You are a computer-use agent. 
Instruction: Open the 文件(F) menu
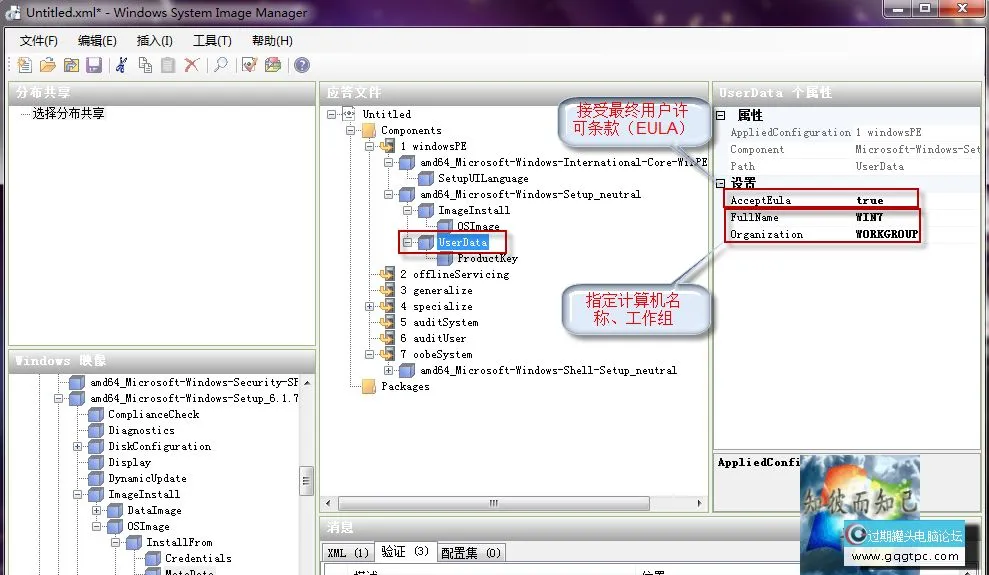tap(38, 41)
